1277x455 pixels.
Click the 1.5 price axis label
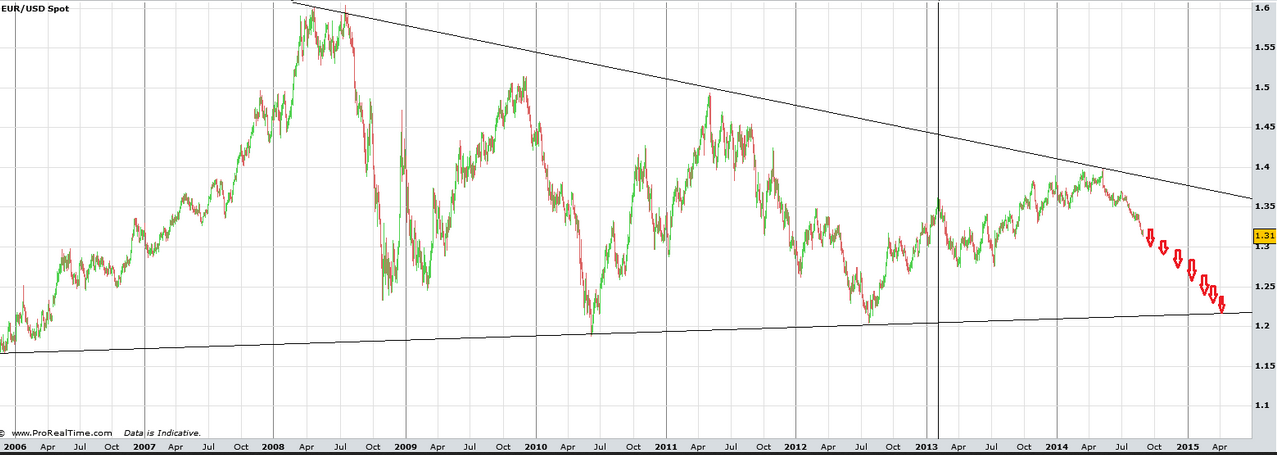click(1262, 88)
